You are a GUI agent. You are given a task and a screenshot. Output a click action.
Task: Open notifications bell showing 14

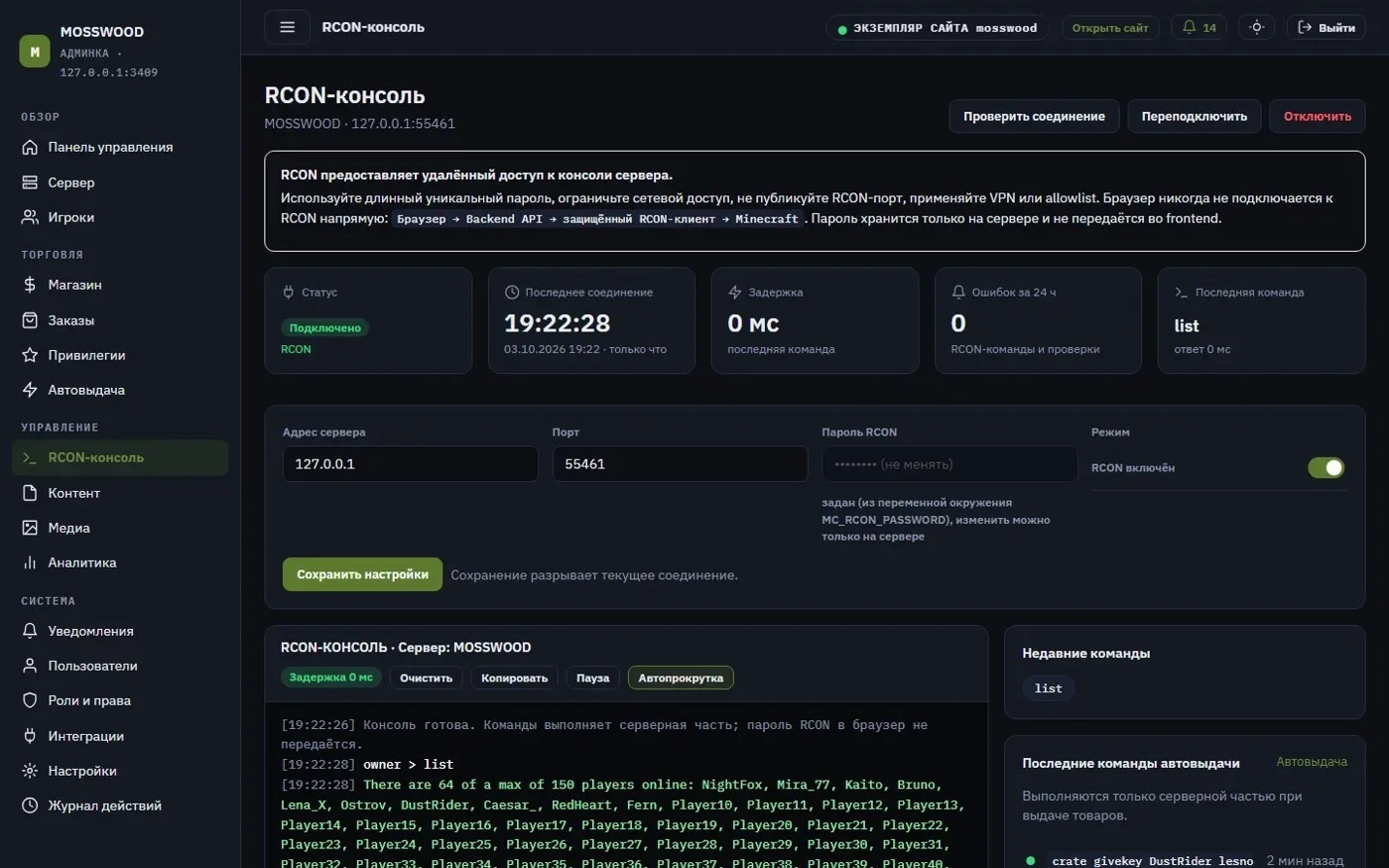pos(1199,27)
